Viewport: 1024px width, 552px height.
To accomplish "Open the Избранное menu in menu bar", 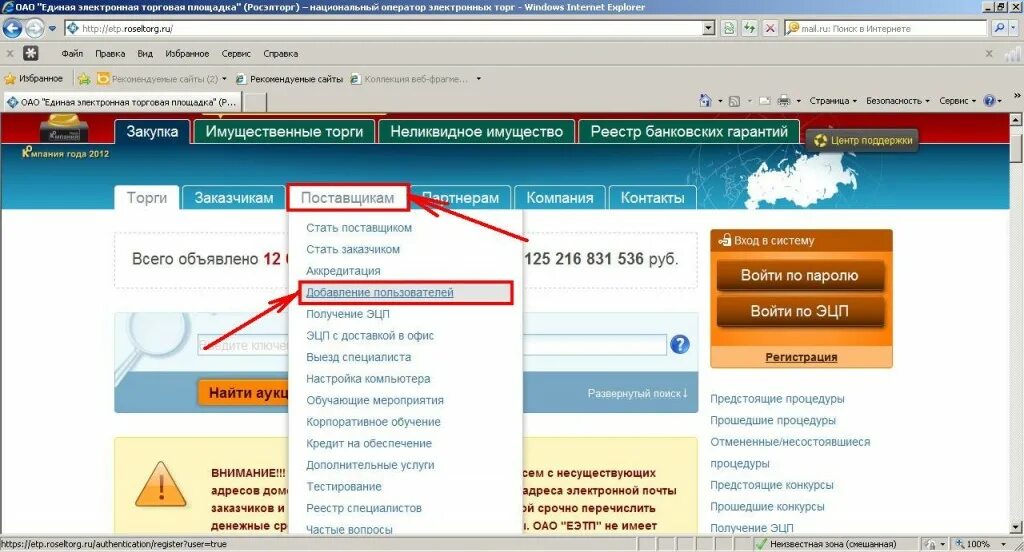I will (187, 54).
